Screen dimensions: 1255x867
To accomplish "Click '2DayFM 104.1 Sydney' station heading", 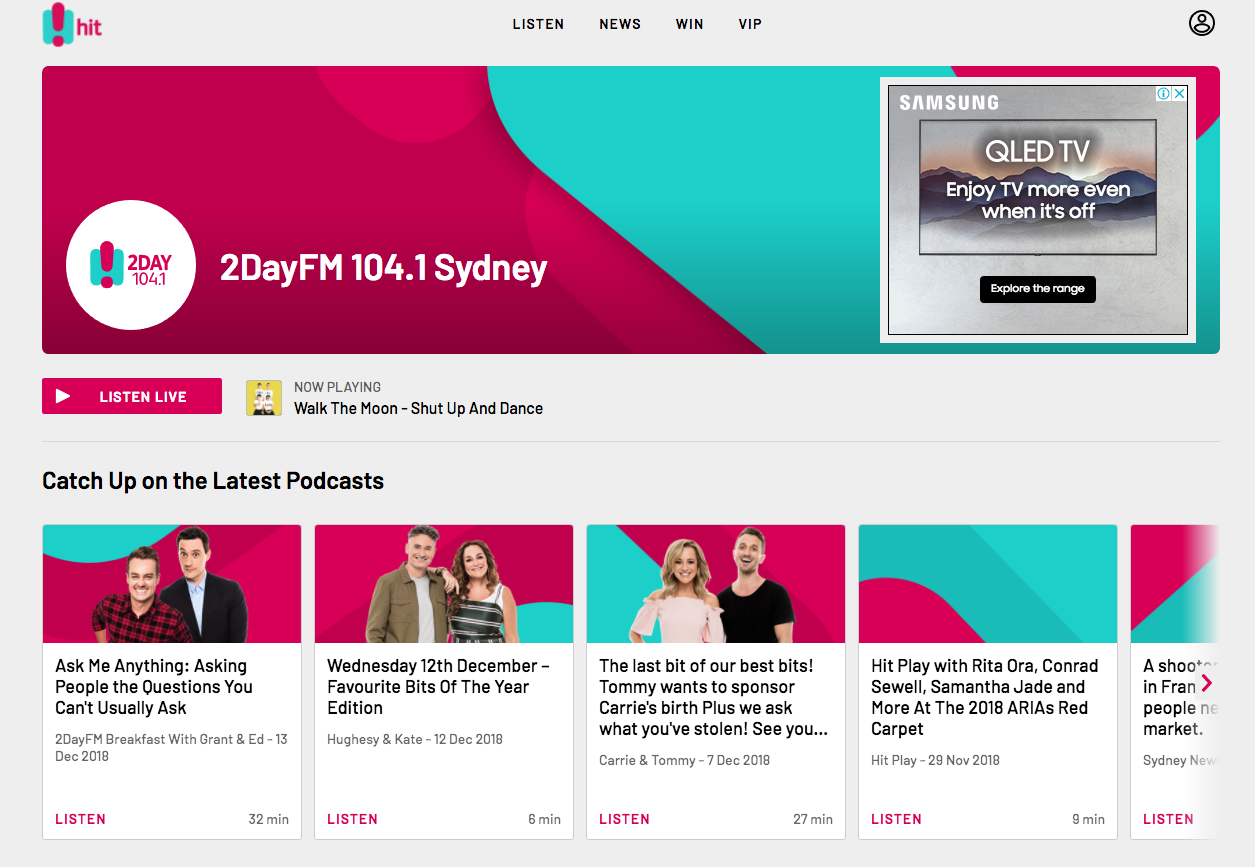I will [384, 268].
